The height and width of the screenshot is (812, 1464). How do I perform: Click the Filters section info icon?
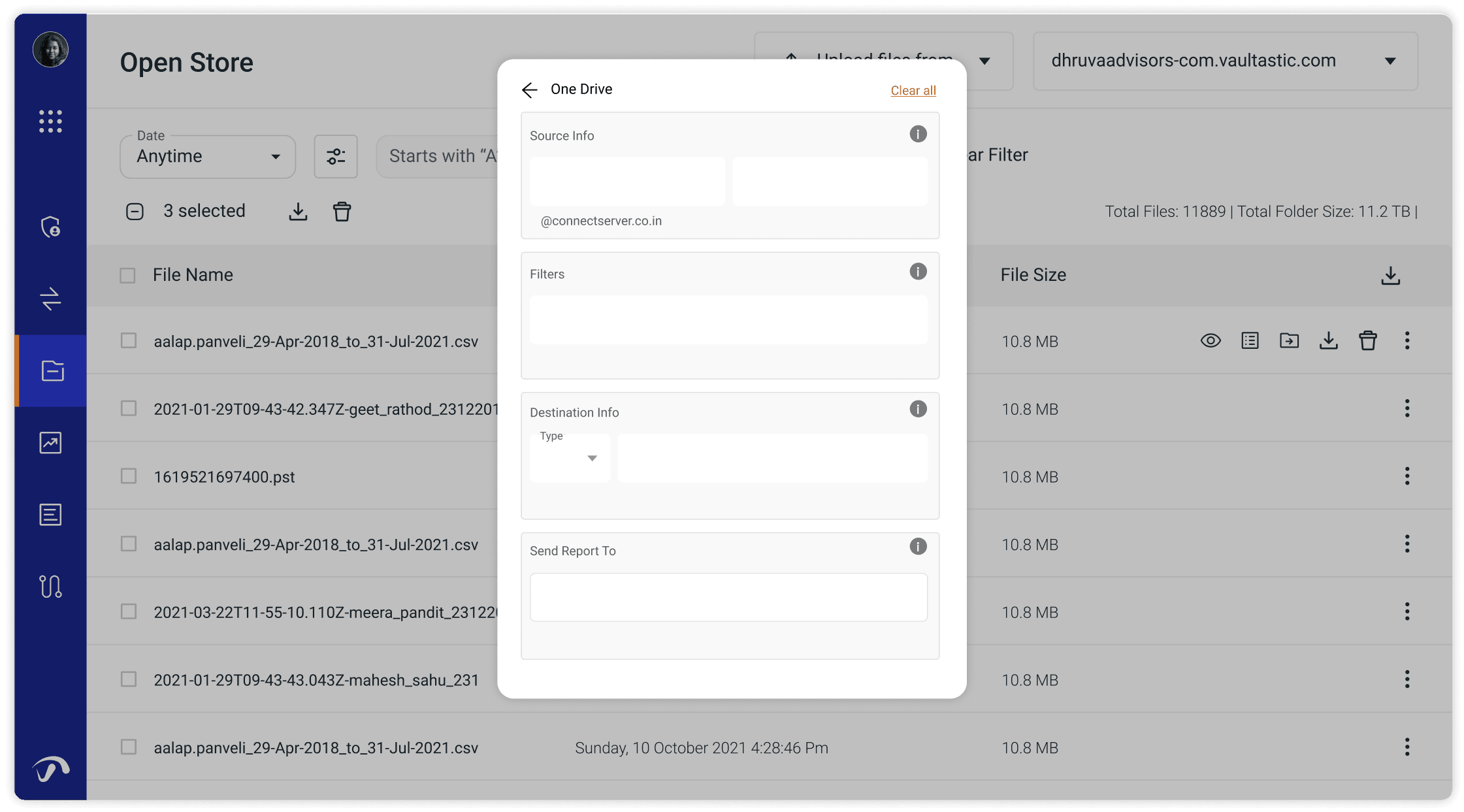[918, 272]
